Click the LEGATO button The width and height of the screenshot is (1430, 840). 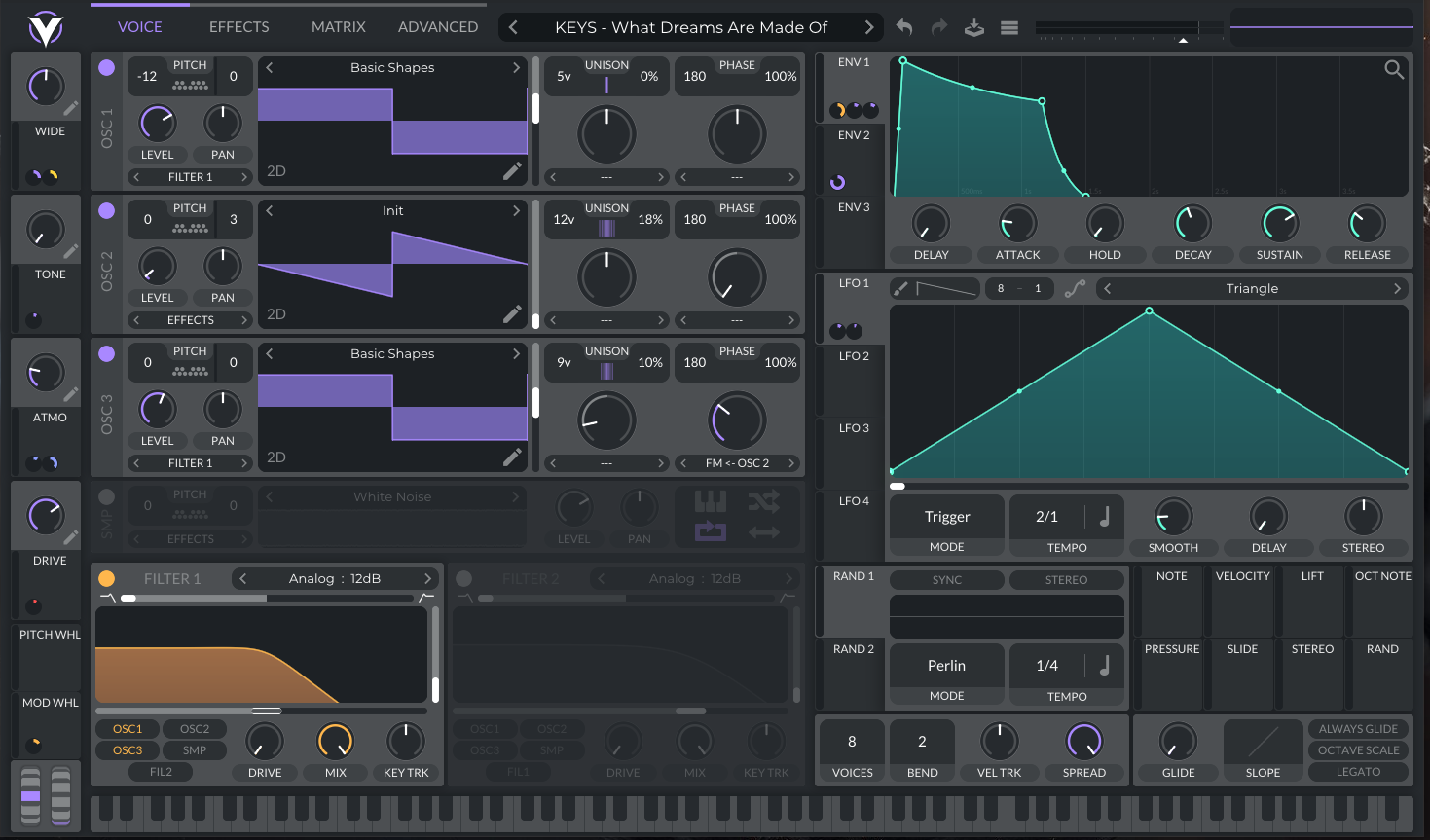click(x=1358, y=772)
